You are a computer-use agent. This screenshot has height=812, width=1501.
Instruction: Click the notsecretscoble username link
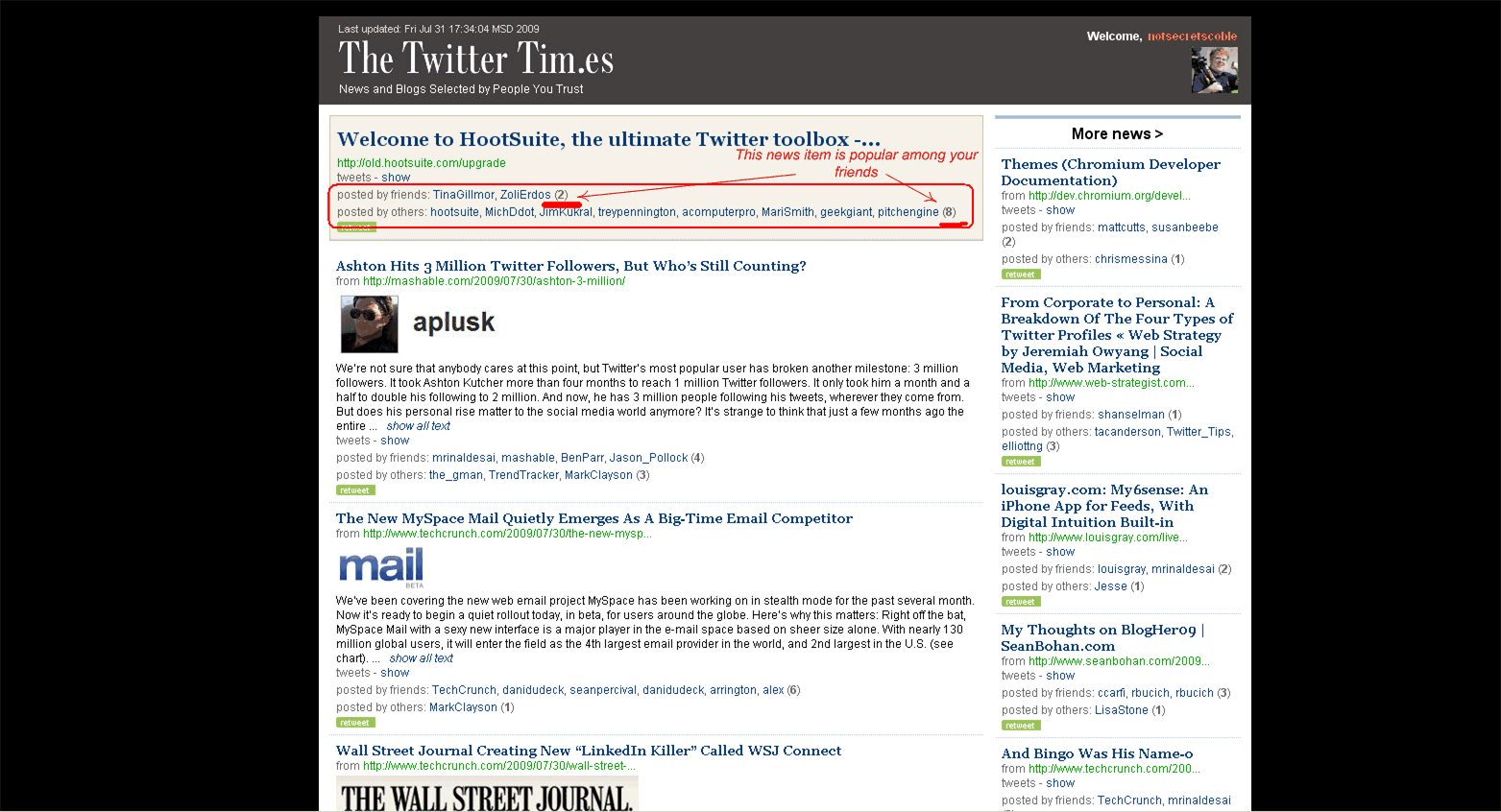pyautogui.click(x=1192, y=36)
